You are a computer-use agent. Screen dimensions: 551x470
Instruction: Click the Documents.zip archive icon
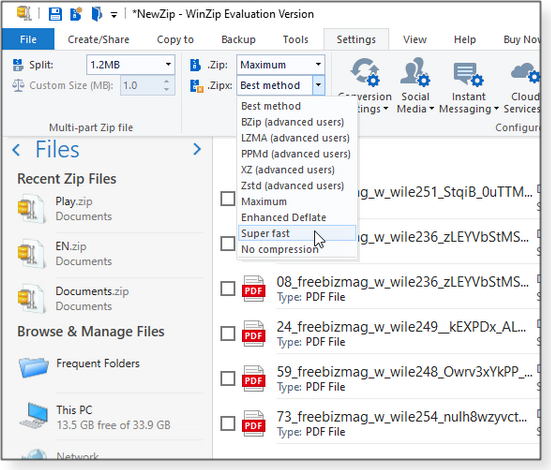pyautogui.click(x=31, y=299)
